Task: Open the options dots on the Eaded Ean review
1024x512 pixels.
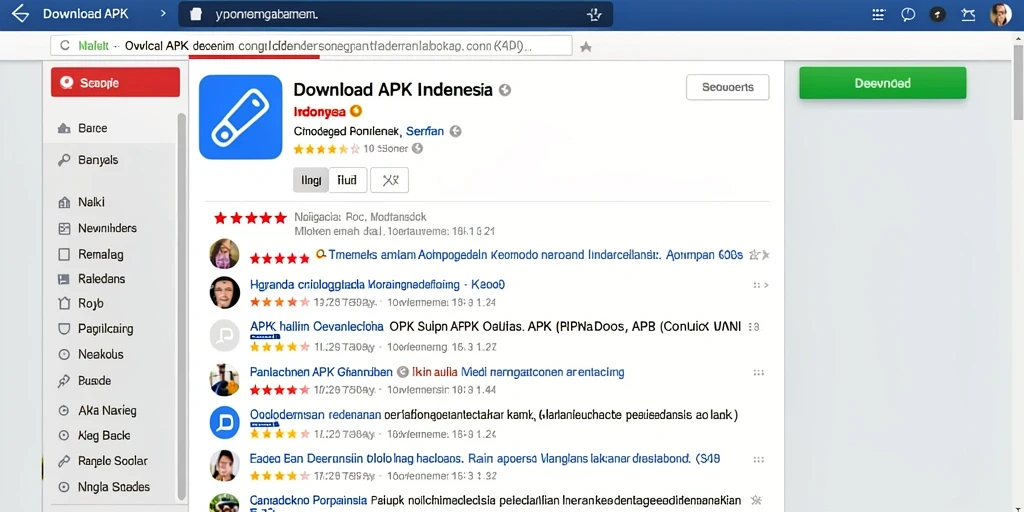Action: point(758,460)
